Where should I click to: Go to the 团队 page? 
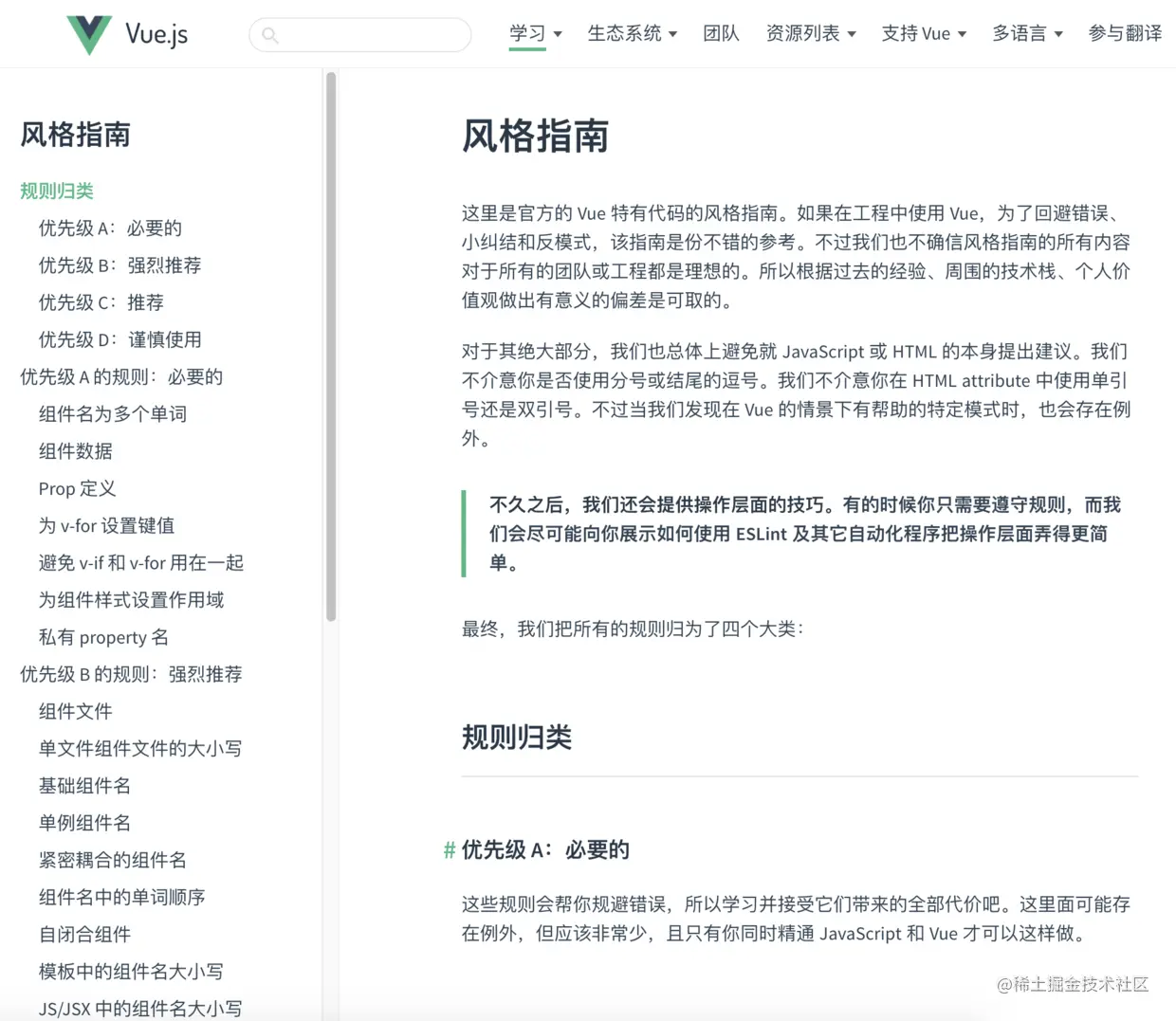tap(721, 33)
